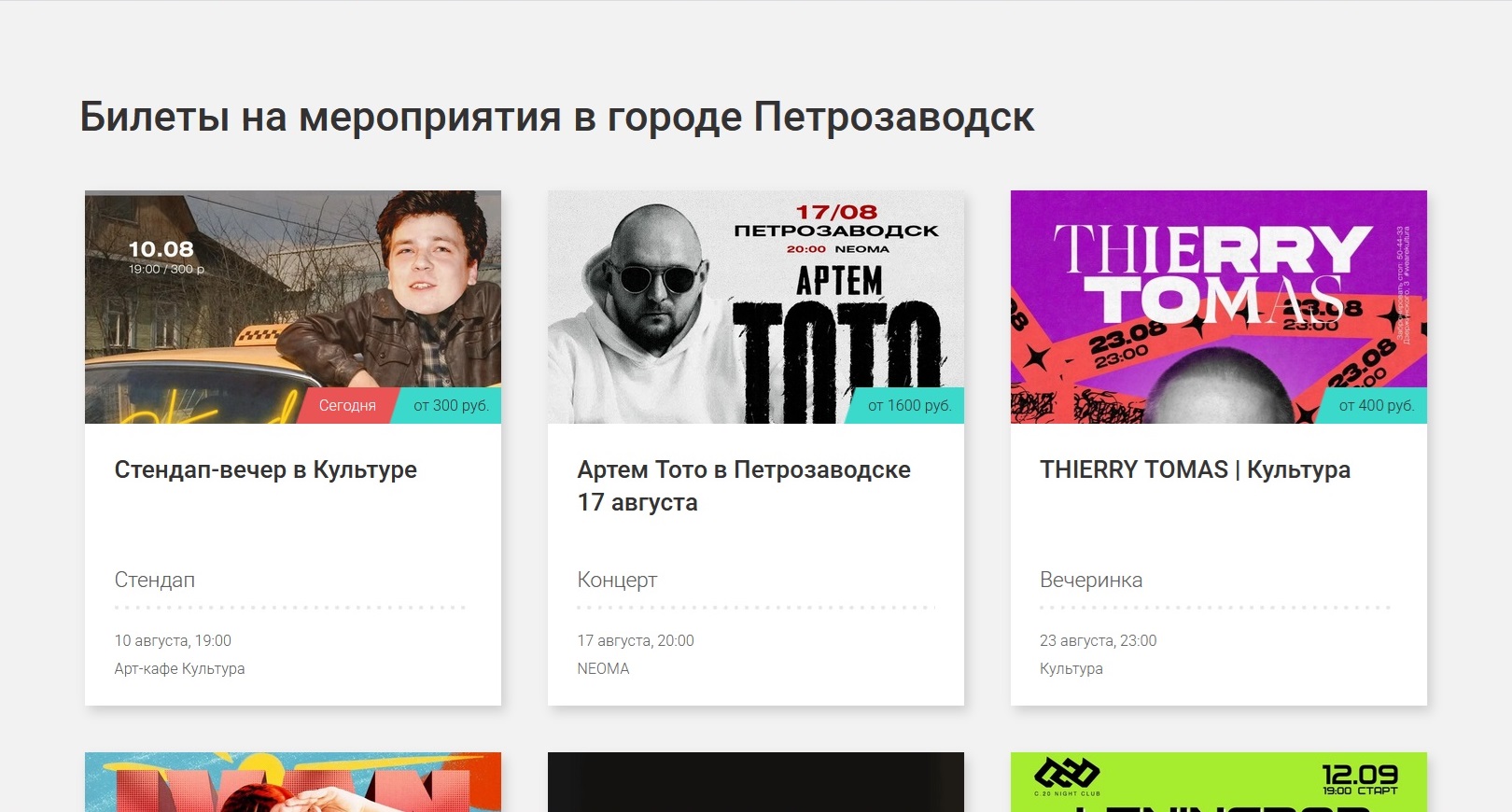The height and width of the screenshot is (812, 1512).
Task: Open the colorful poster in bottom-left card
Action: pyautogui.click(x=293, y=782)
